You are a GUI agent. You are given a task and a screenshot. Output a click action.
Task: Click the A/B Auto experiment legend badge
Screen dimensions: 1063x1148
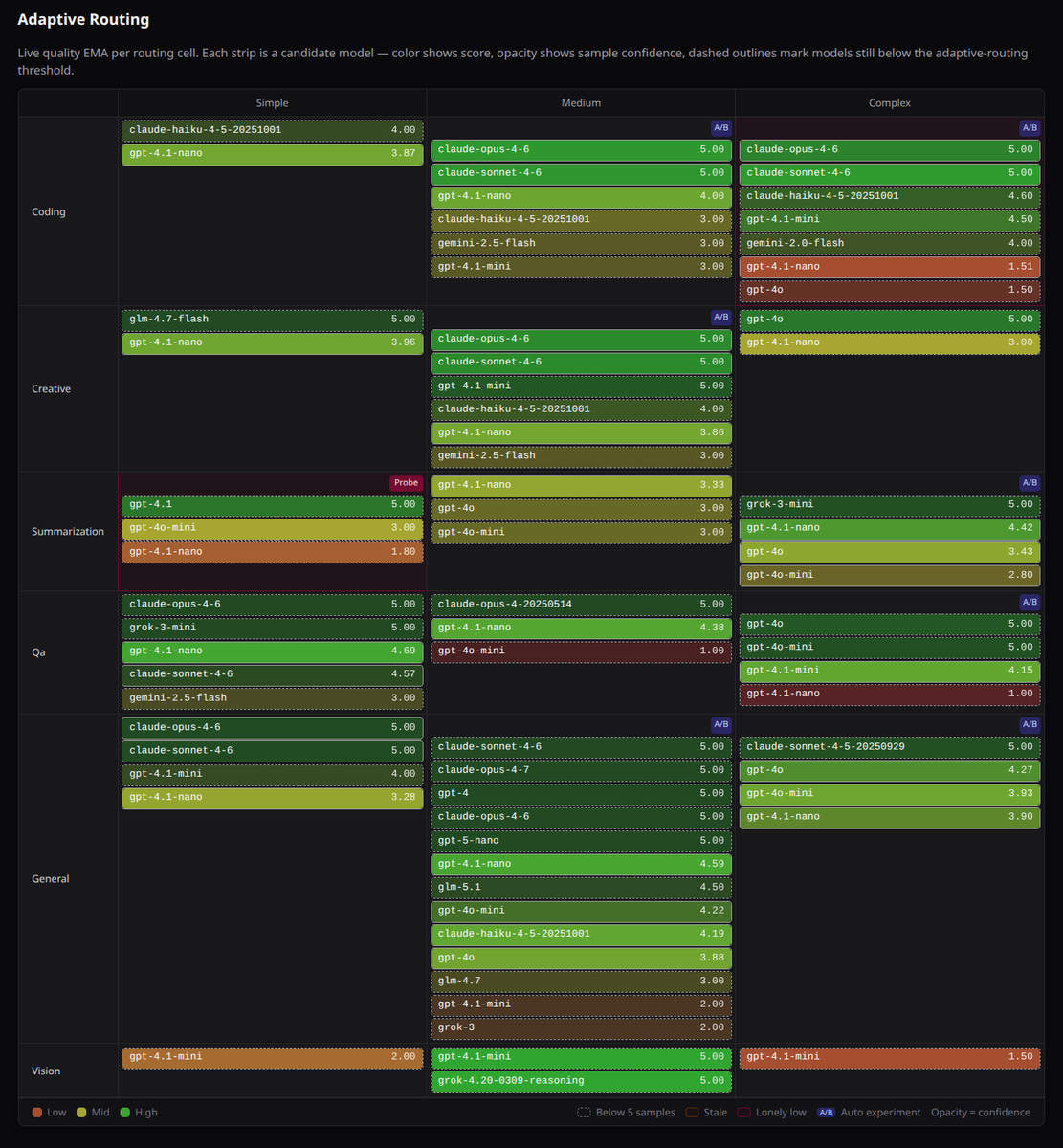click(x=826, y=1113)
